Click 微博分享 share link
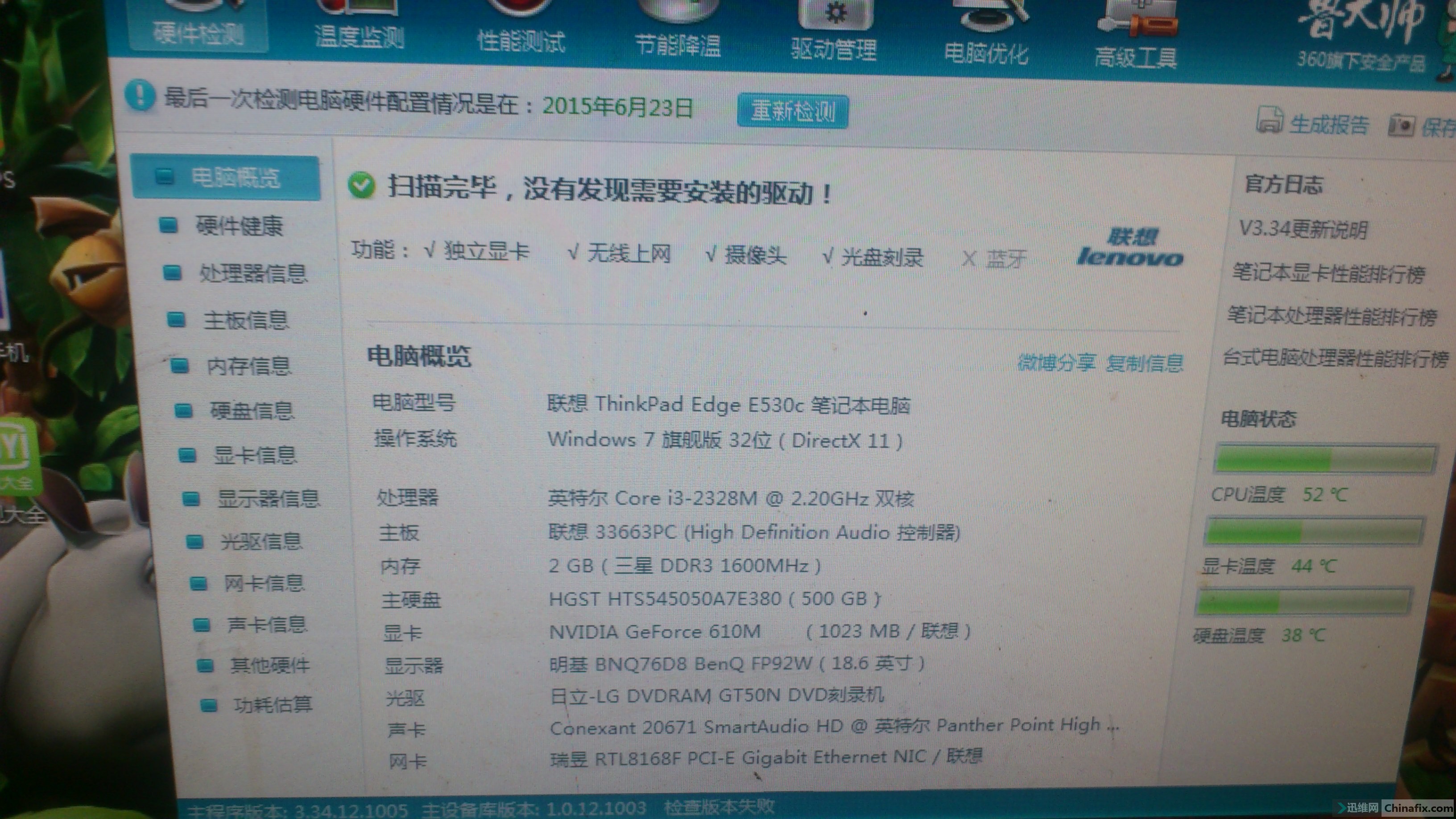Screen dimensions: 1456x819 click(x=1057, y=362)
